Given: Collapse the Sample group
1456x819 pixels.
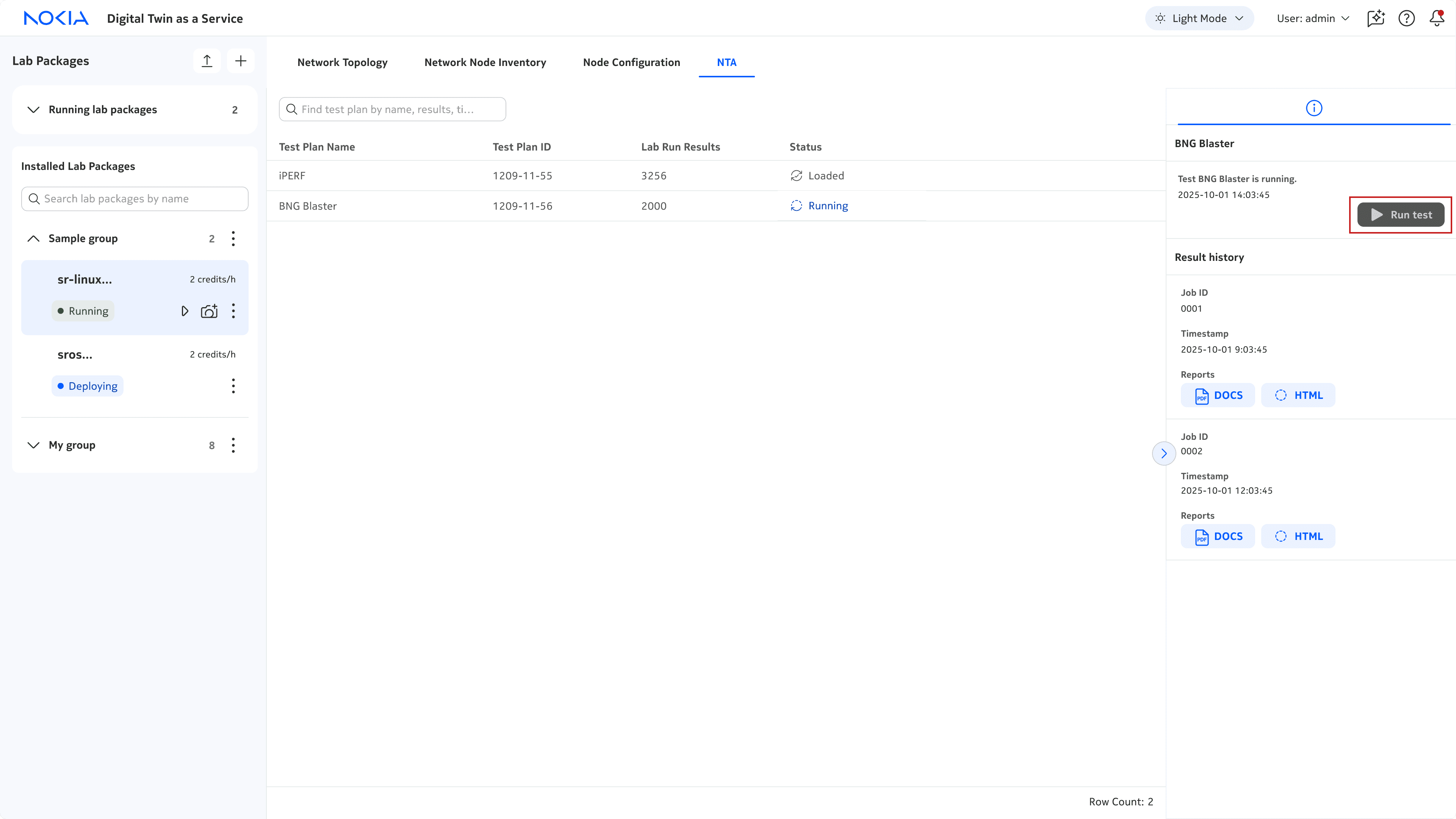Looking at the screenshot, I should tap(33, 239).
